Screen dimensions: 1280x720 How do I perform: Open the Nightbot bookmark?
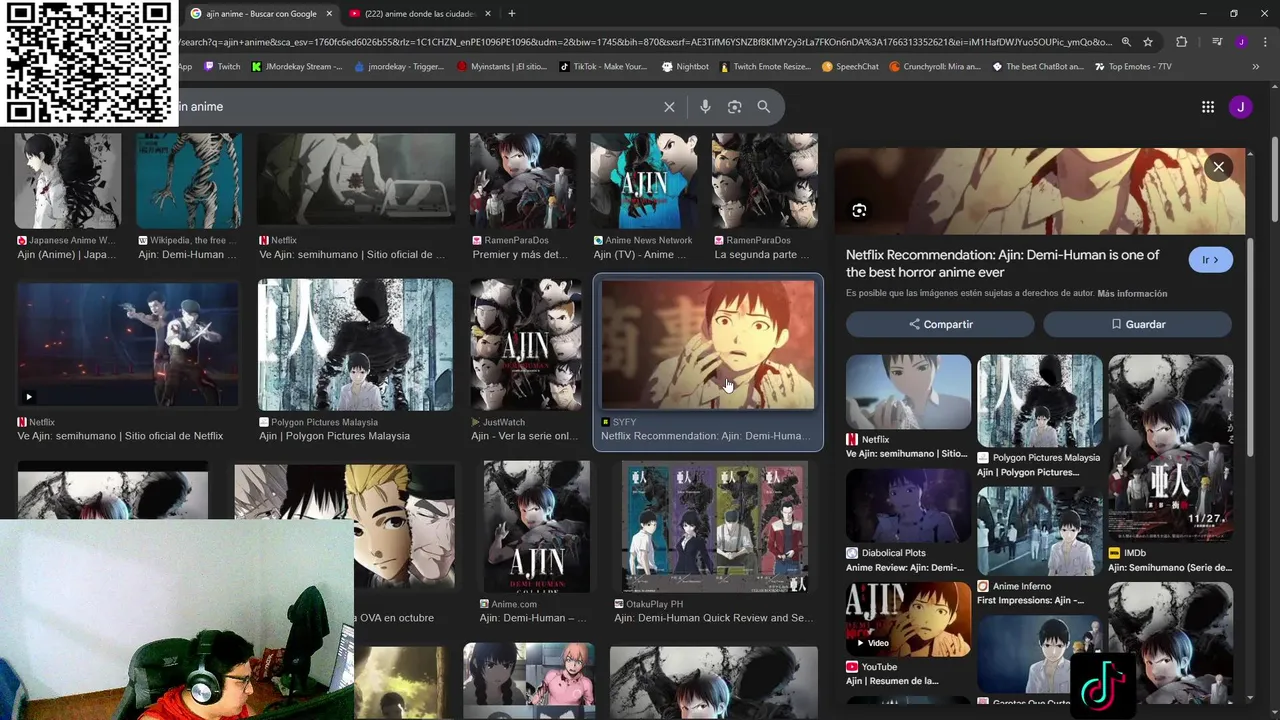point(685,67)
